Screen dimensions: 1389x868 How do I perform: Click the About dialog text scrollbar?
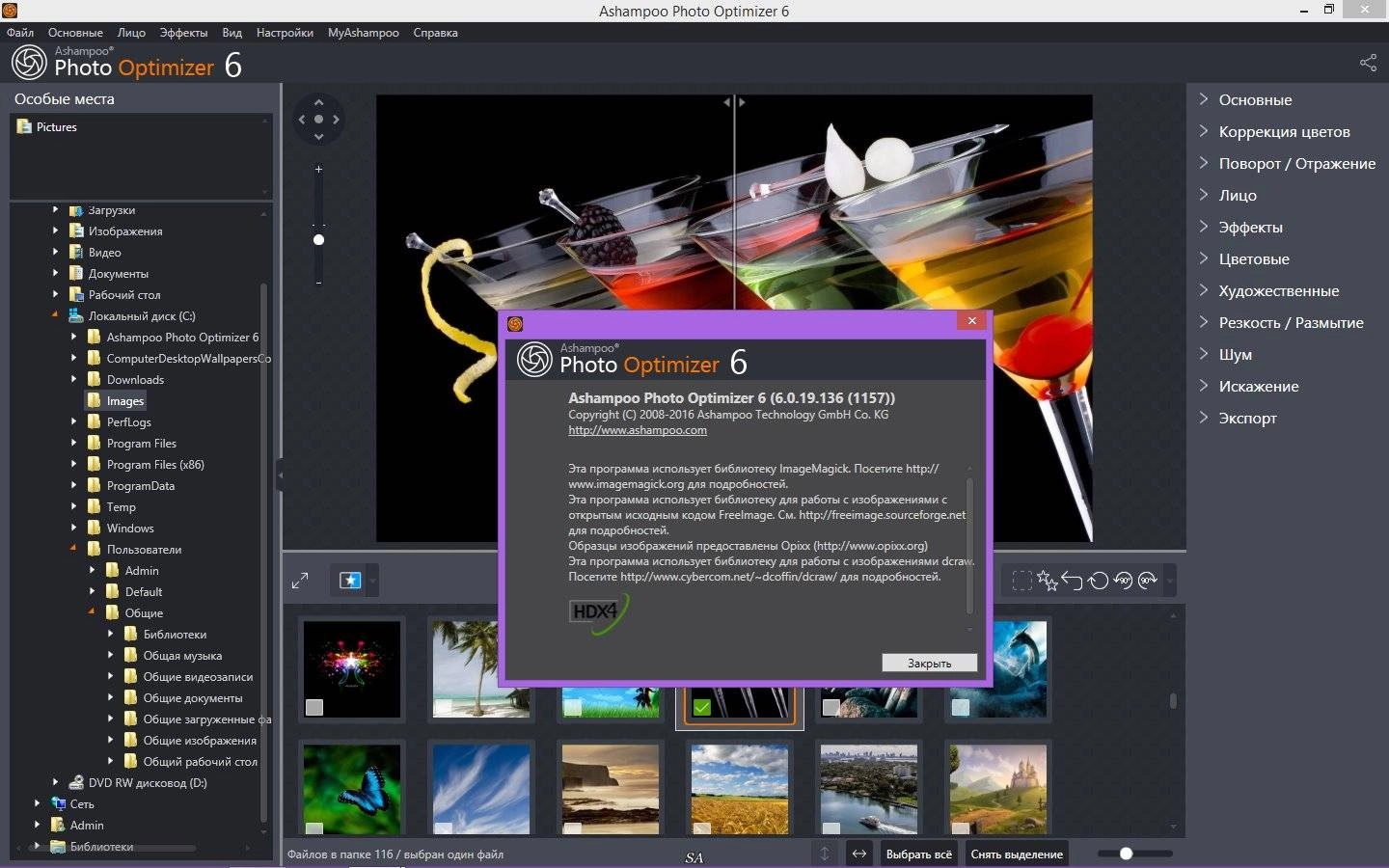click(x=969, y=545)
